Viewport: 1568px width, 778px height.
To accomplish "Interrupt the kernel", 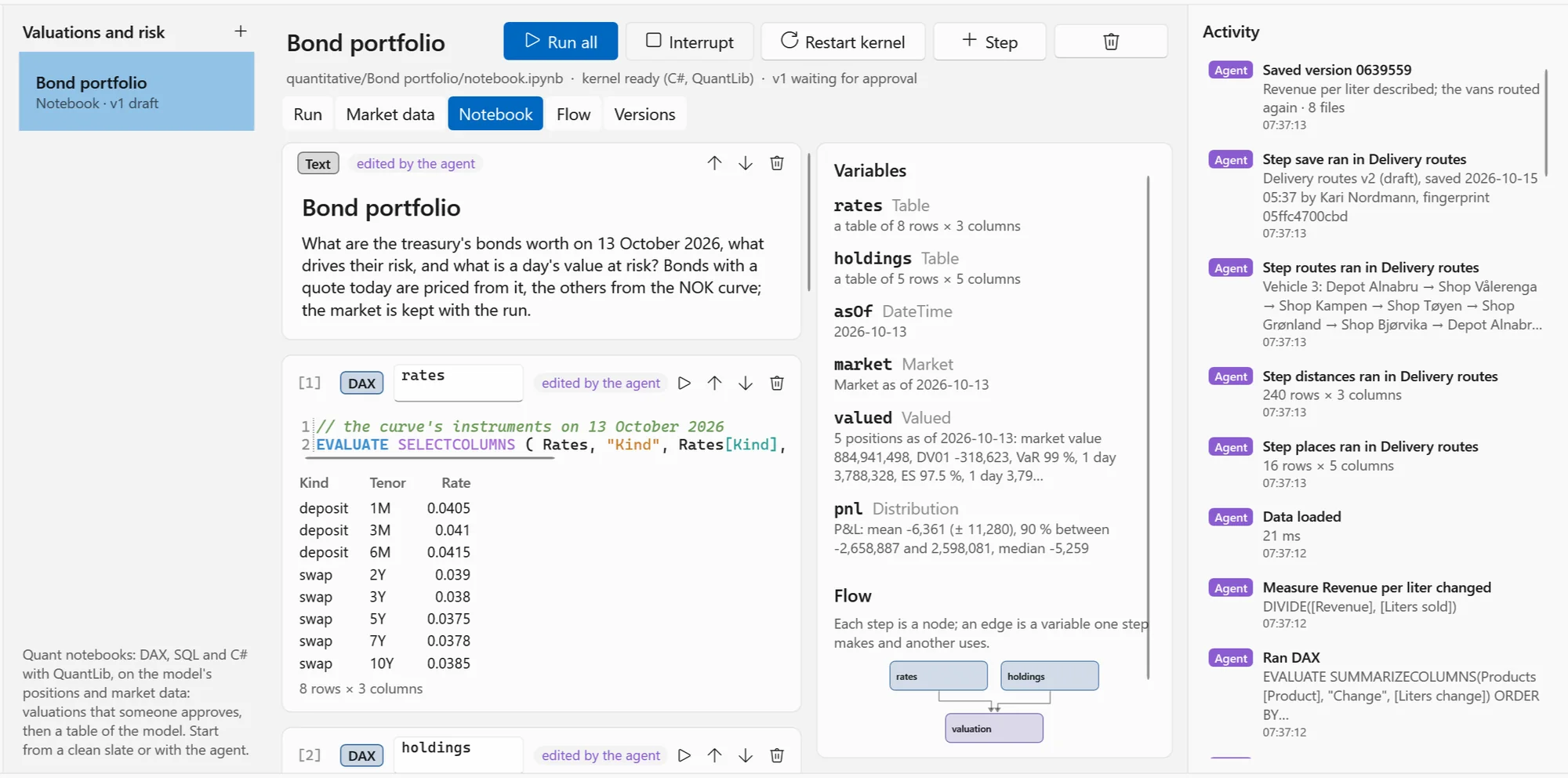I will pyautogui.click(x=690, y=42).
